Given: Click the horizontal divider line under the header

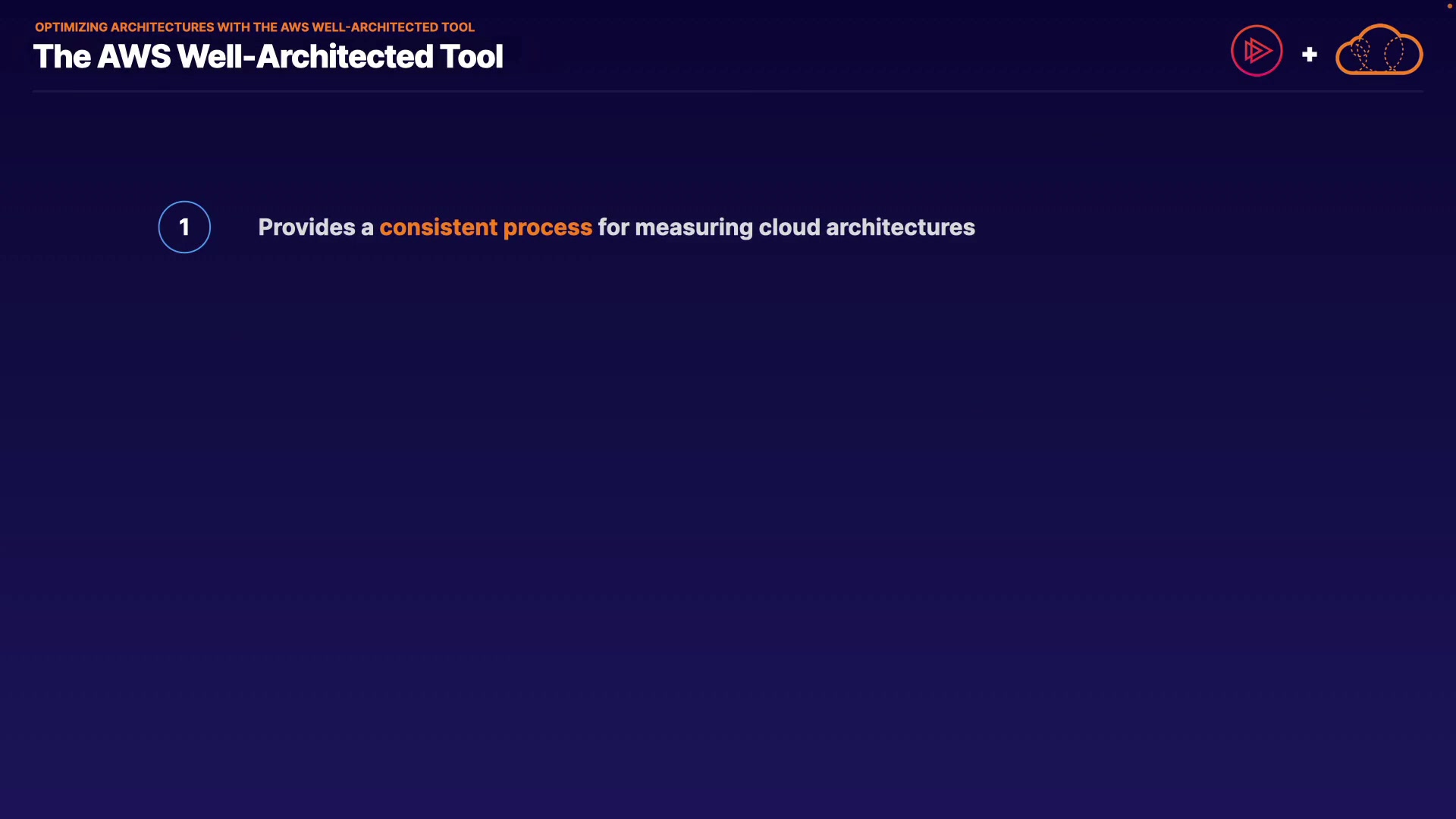Looking at the screenshot, I should pyautogui.click(x=728, y=92).
